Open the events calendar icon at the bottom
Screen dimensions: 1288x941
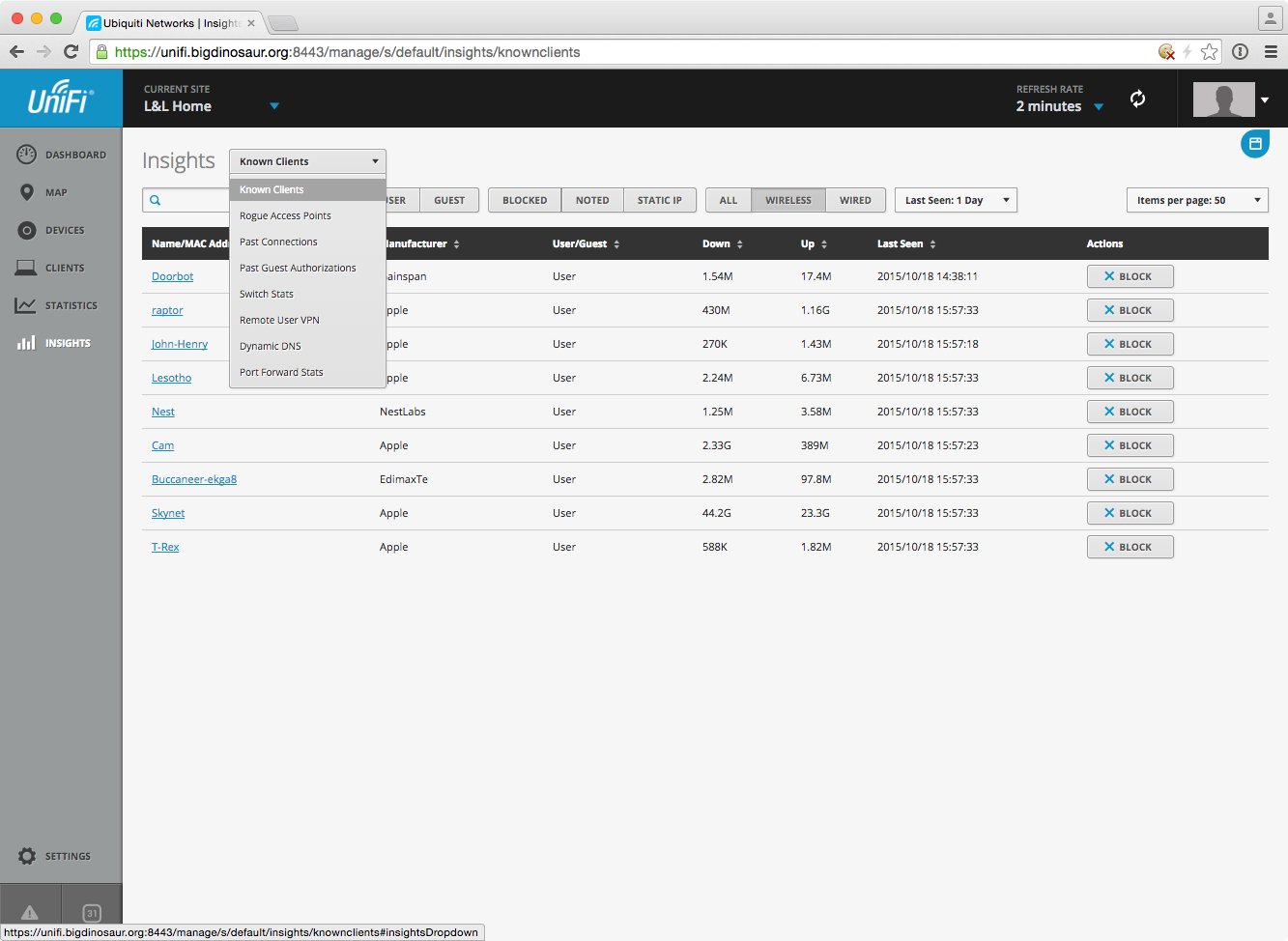92,912
